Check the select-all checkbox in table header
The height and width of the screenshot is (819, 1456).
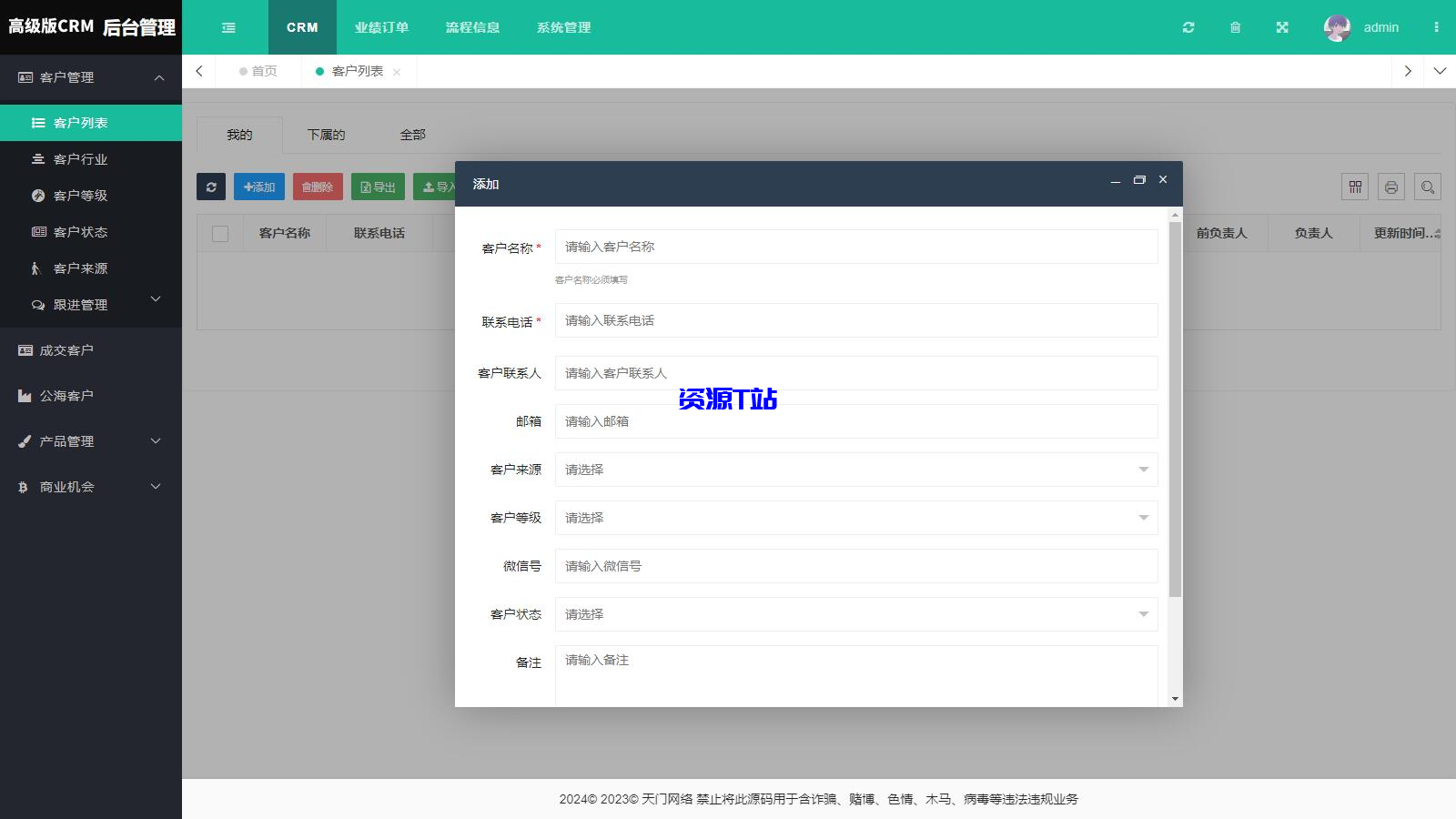coord(219,233)
